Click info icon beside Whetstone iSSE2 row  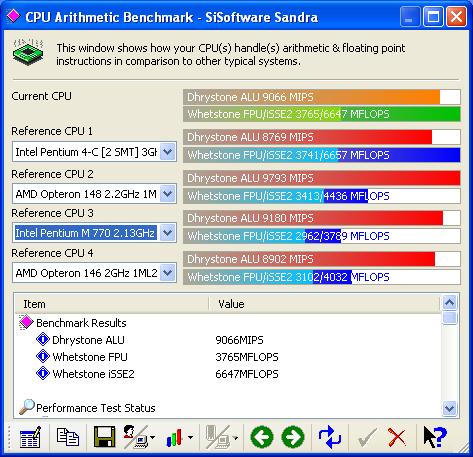coord(43,373)
